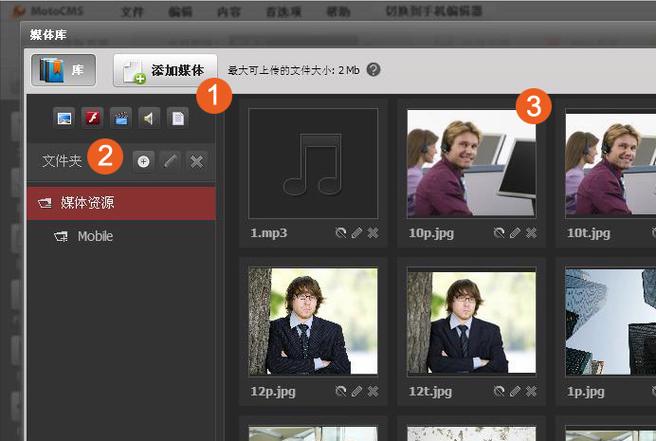The width and height of the screenshot is (656, 441).
Task: Replace file icon for 1.mp3
Action: click(x=341, y=233)
